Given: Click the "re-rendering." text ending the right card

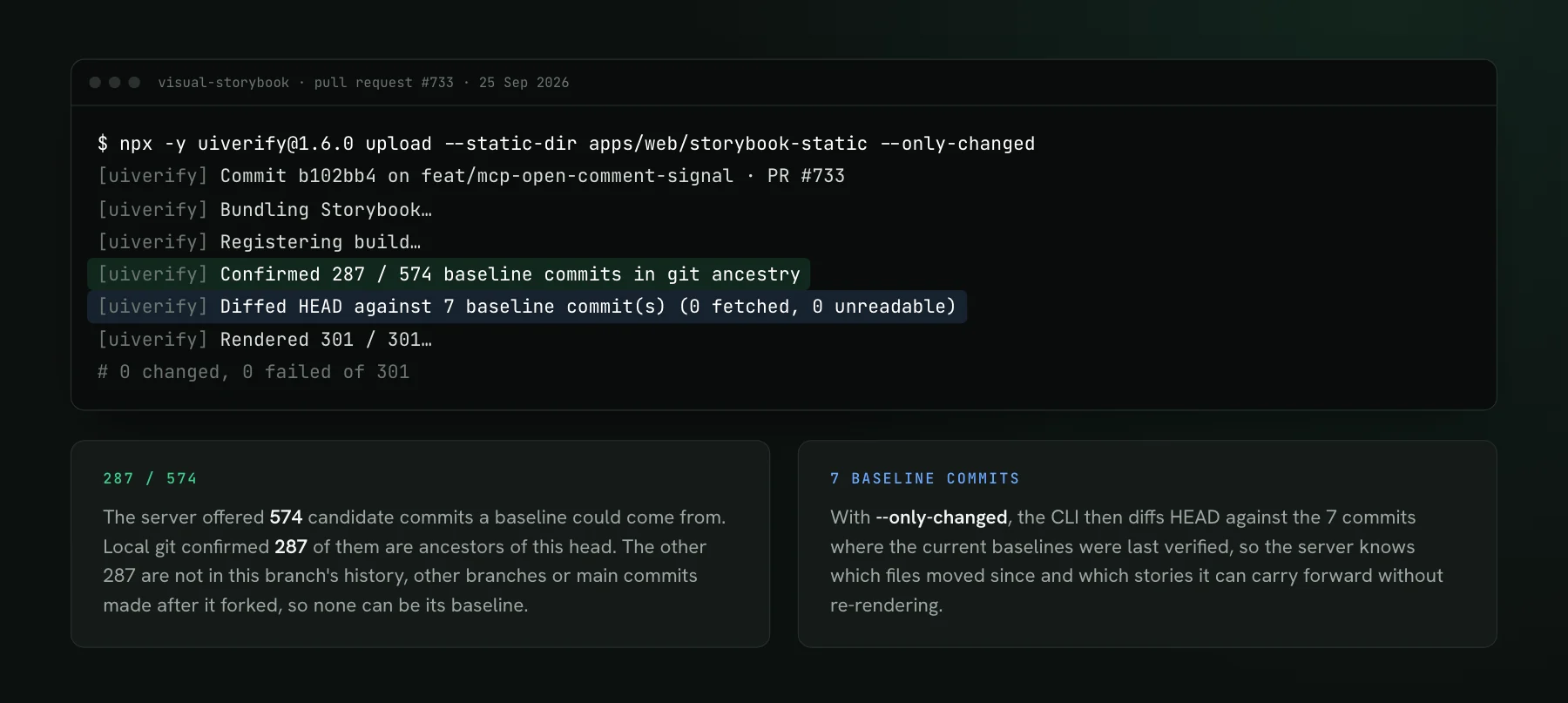Looking at the screenshot, I should 887,605.
